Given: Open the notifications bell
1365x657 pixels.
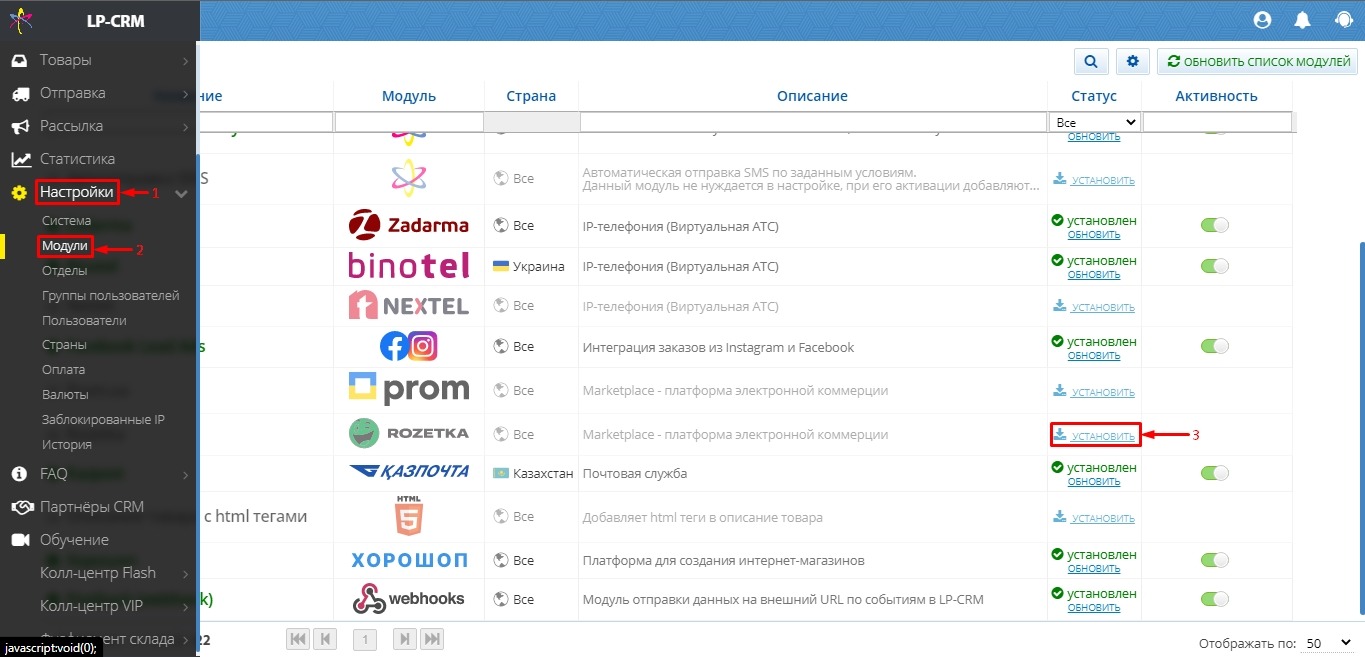Looking at the screenshot, I should pos(1303,20).
